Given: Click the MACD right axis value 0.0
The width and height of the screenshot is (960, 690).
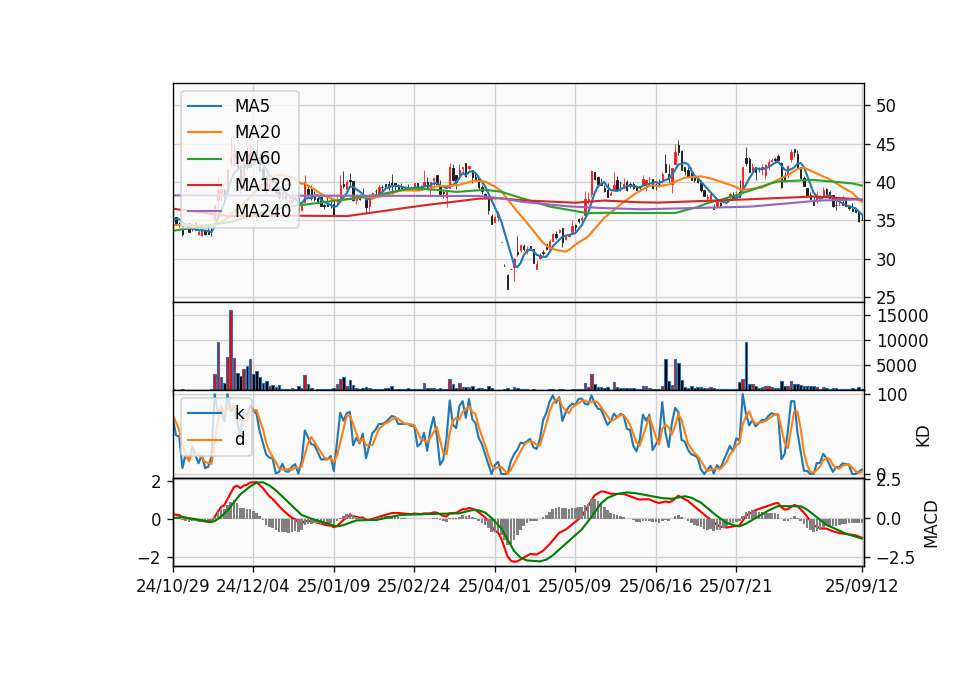Looking at the screenshot, I should pos(888,519).
